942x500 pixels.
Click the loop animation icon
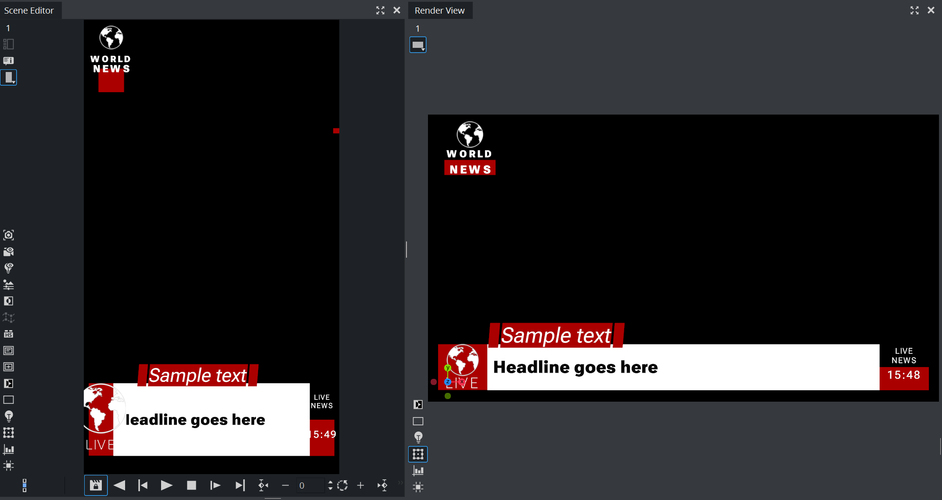(343, 485)
